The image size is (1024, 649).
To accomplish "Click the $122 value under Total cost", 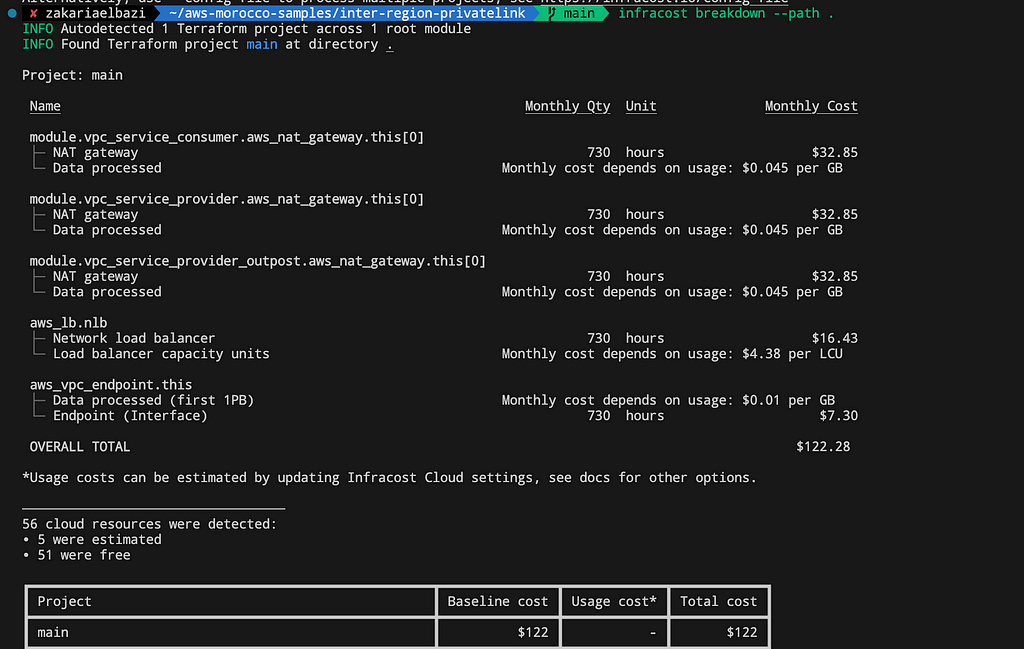I will [742, 633].
